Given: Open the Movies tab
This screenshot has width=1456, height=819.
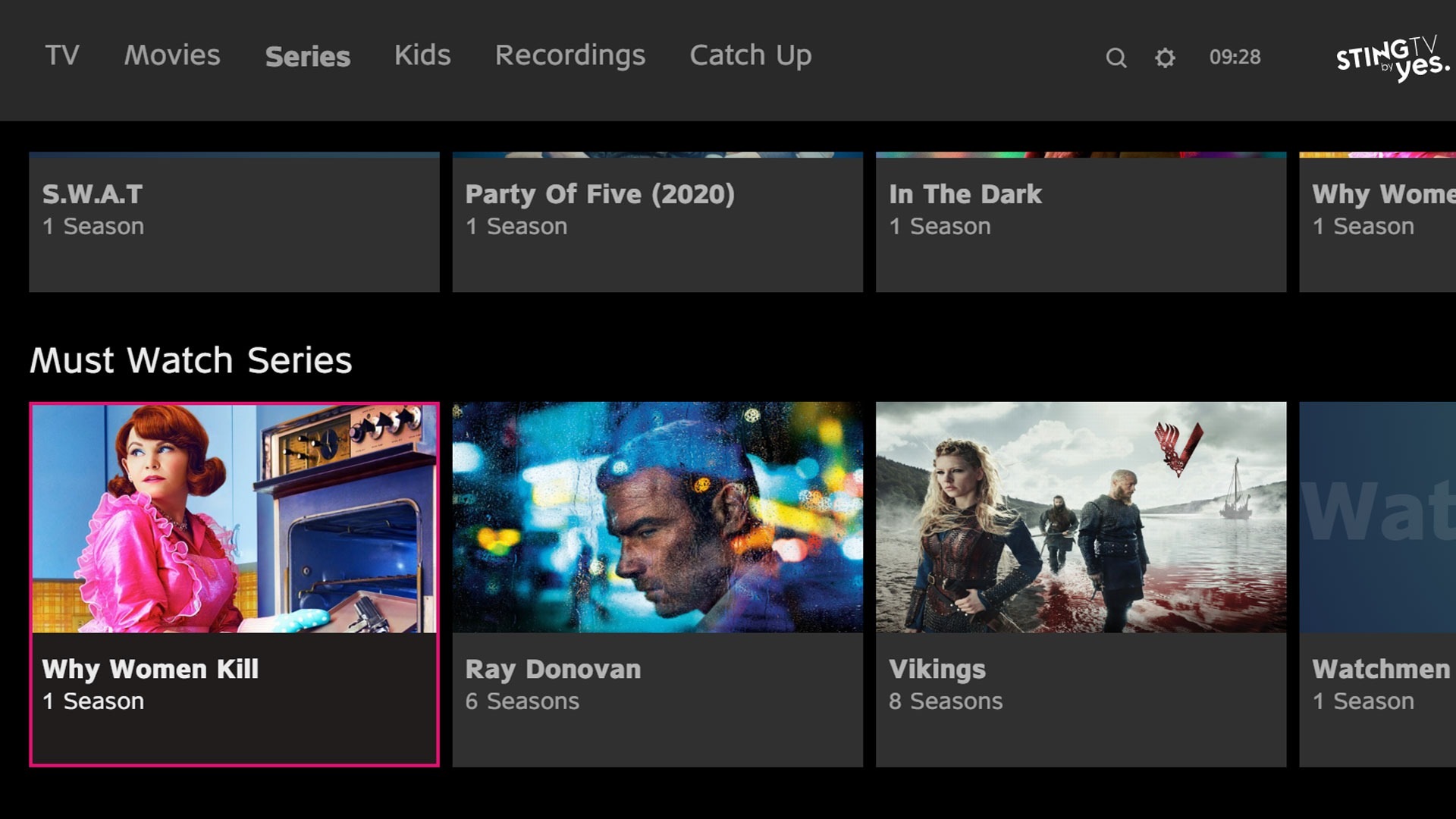Looking at the screenshot, I should pos(172,55).
